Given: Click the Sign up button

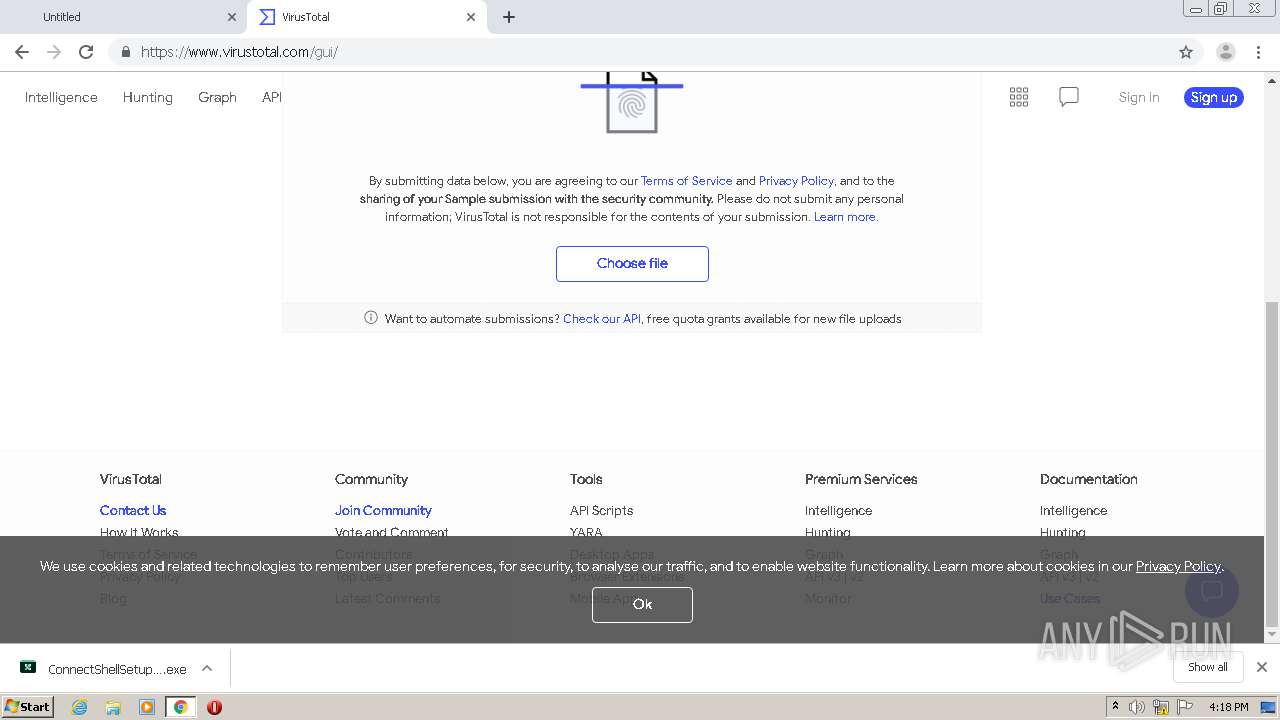Looking at the screenshot, I should pyautogui.click(x=1214, y=97).
